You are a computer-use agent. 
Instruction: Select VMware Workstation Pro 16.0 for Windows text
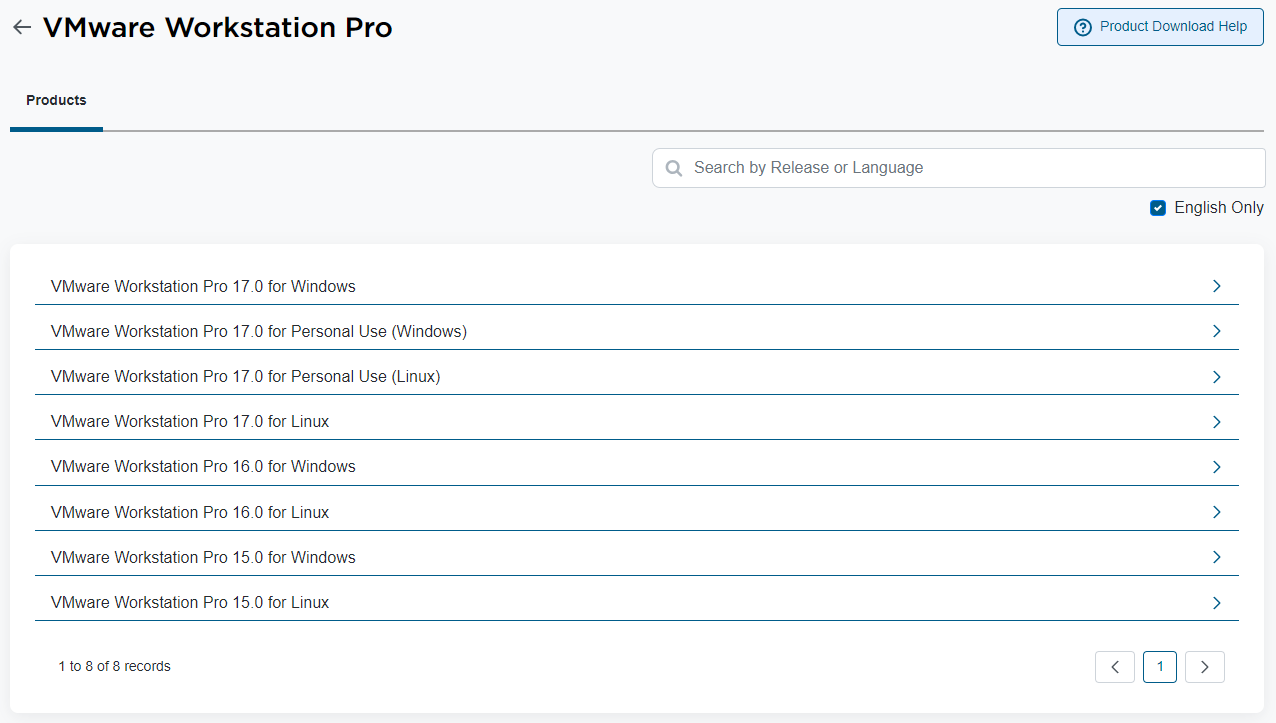pos(203,466)
